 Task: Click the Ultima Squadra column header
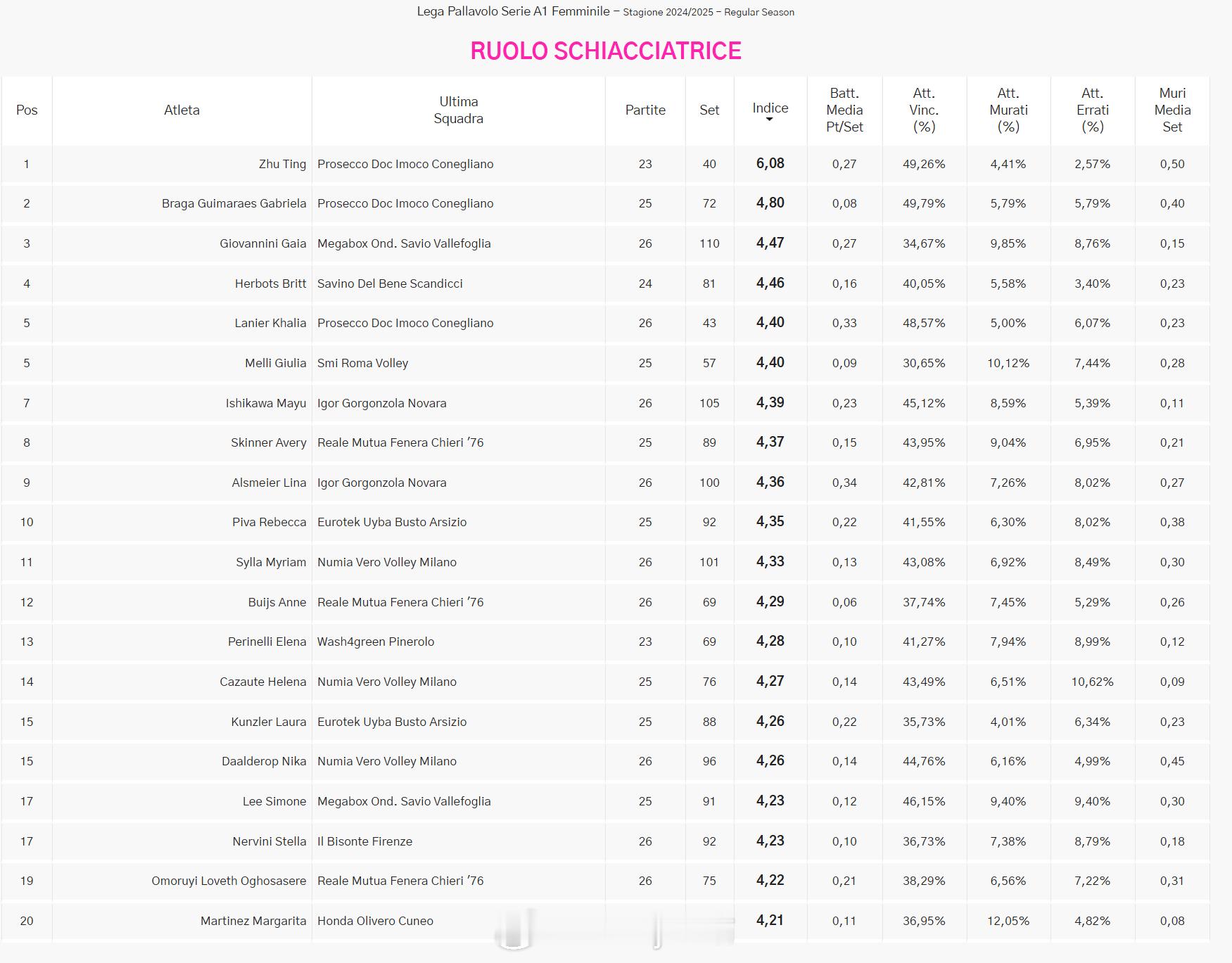tap(458, 110)
